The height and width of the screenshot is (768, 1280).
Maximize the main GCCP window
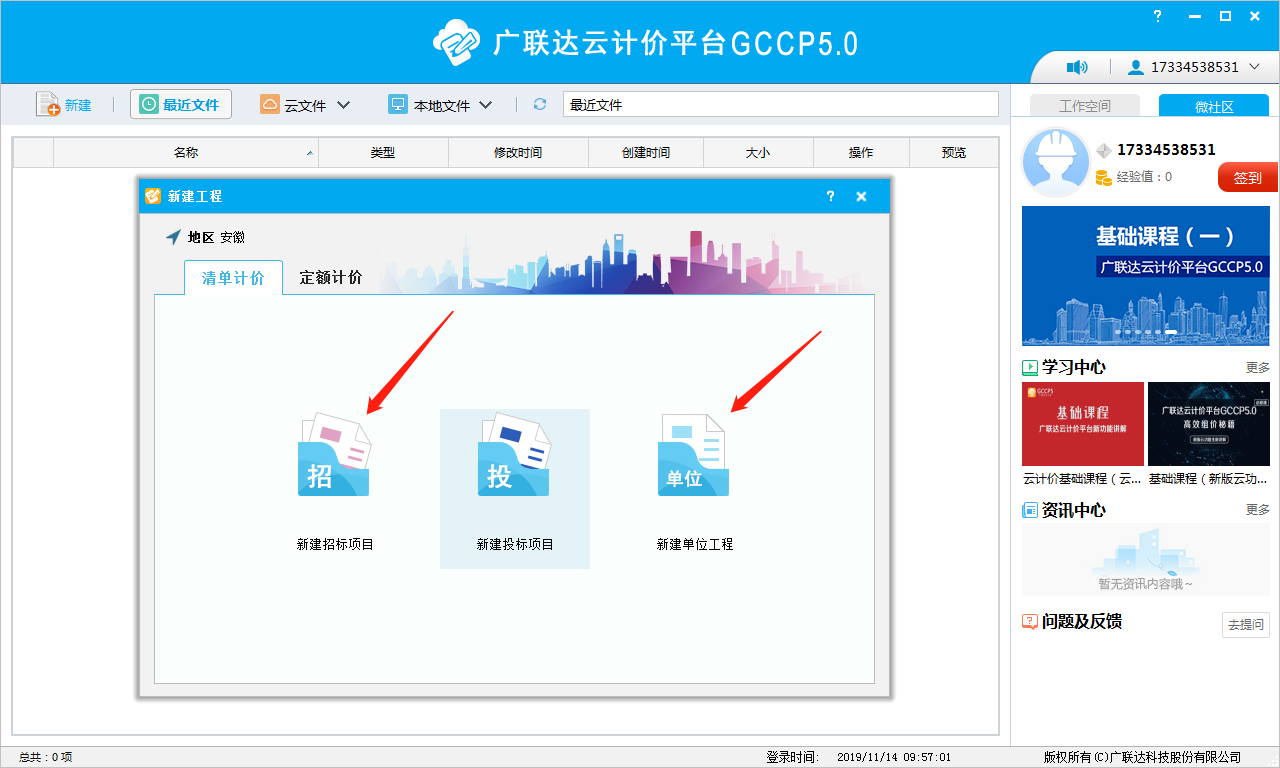coord(1225,16)
